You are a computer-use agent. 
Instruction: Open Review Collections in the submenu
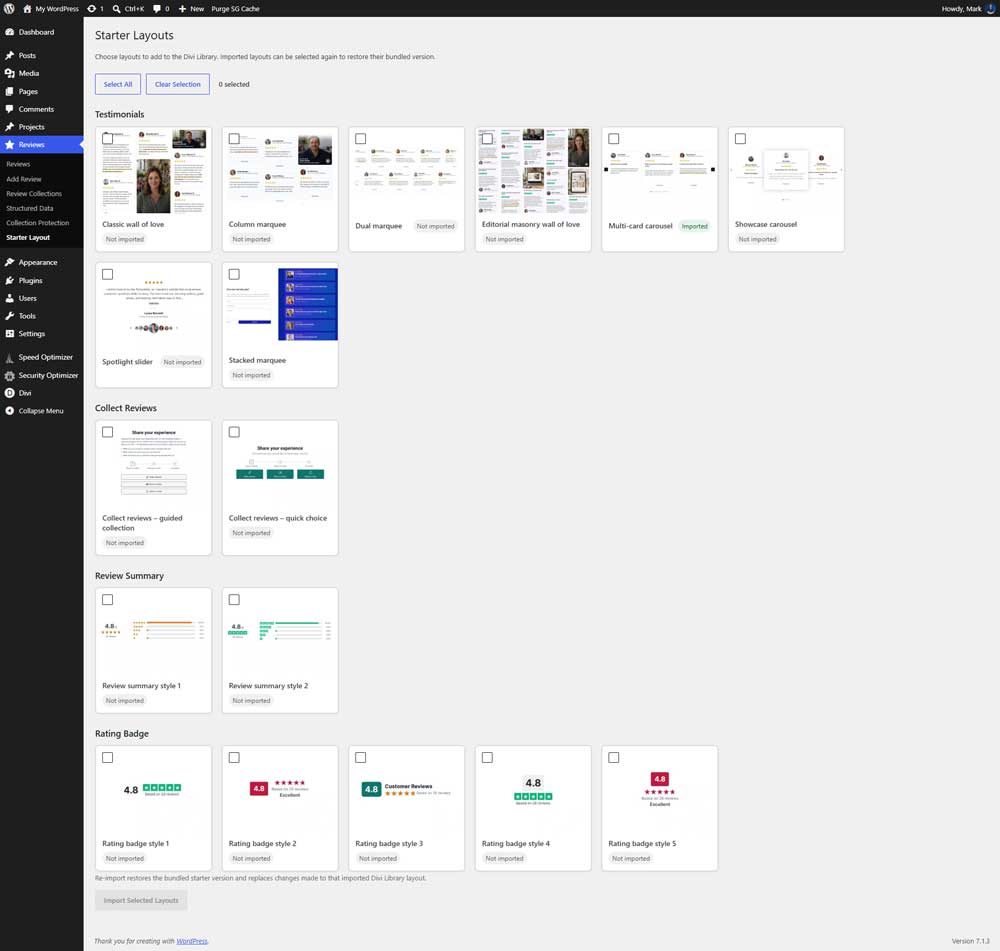[34, 194]
